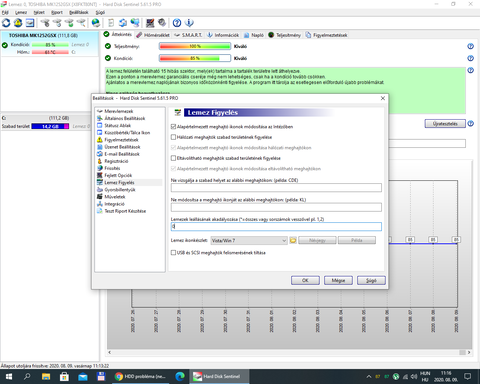The height and width of the screenshot is (384, 480).
Task: Enable 'Hálózati meghajtók szabad területének figyelése' checkbox
Action: 173,137
